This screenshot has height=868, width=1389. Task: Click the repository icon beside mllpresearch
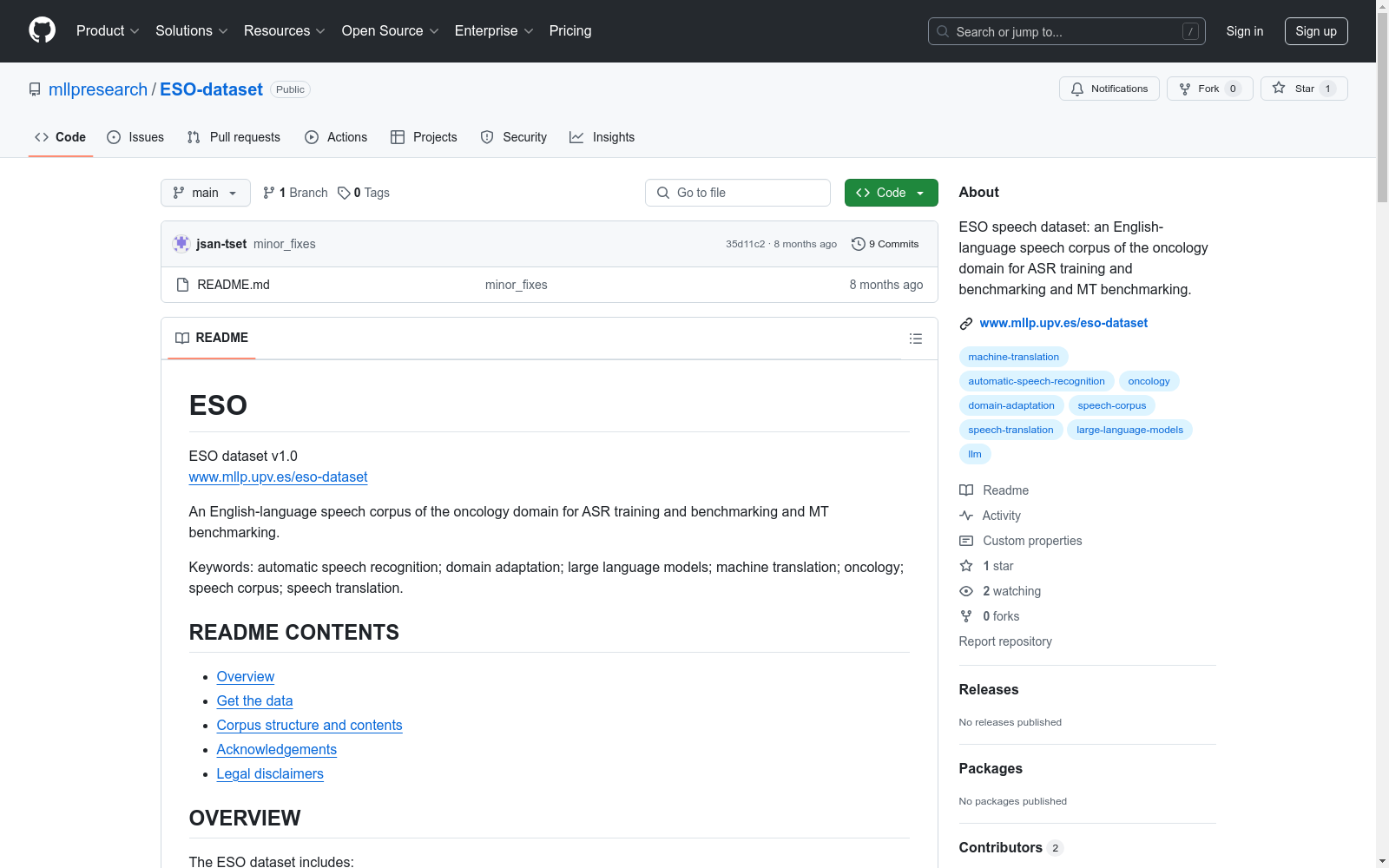click(x=35, y=89)
